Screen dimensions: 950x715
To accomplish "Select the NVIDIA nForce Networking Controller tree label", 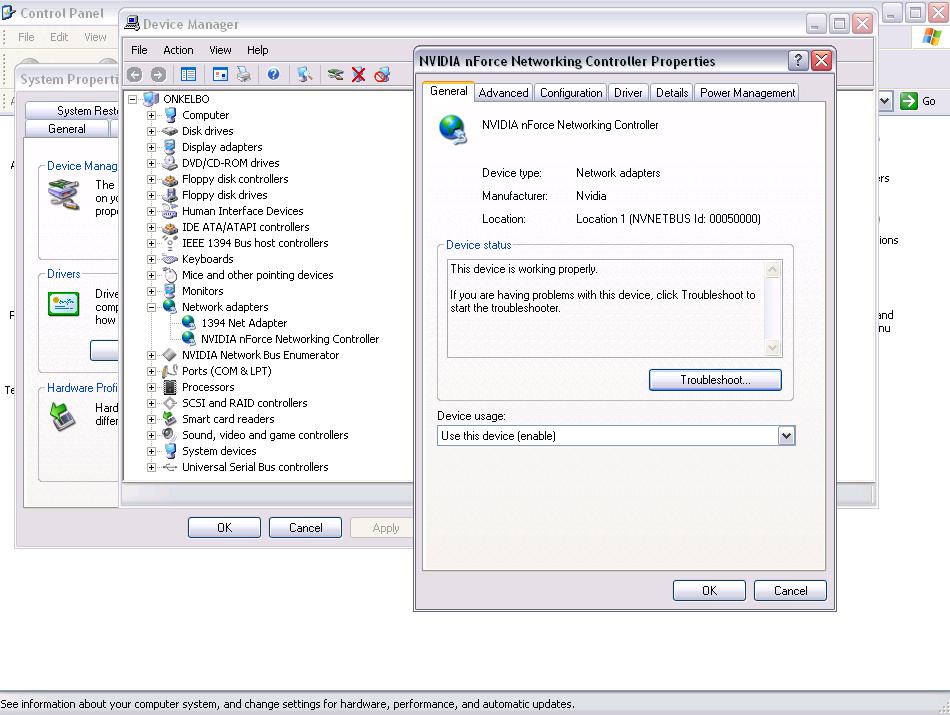I will 290,339.
